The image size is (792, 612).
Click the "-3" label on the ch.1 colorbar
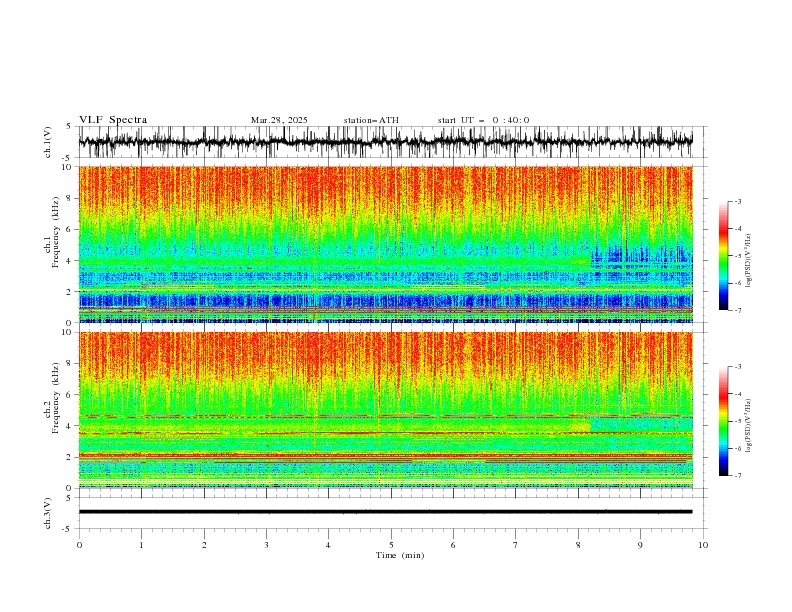pos(737,201)
